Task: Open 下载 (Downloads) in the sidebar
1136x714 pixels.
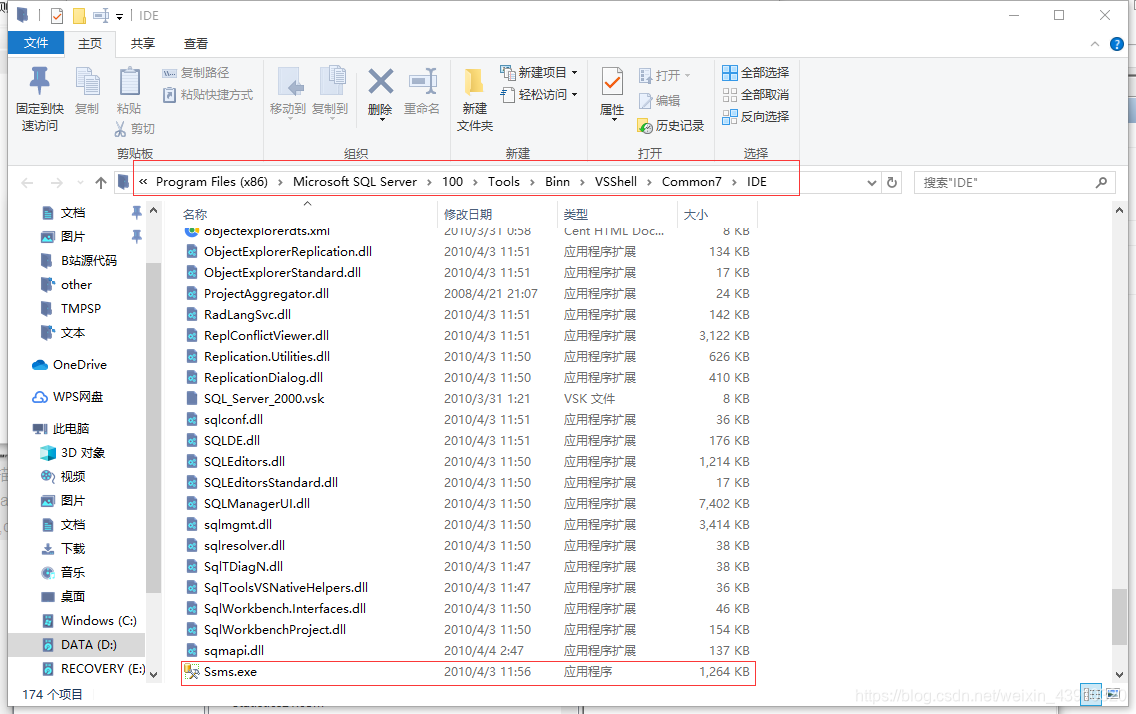Action: 63,549
